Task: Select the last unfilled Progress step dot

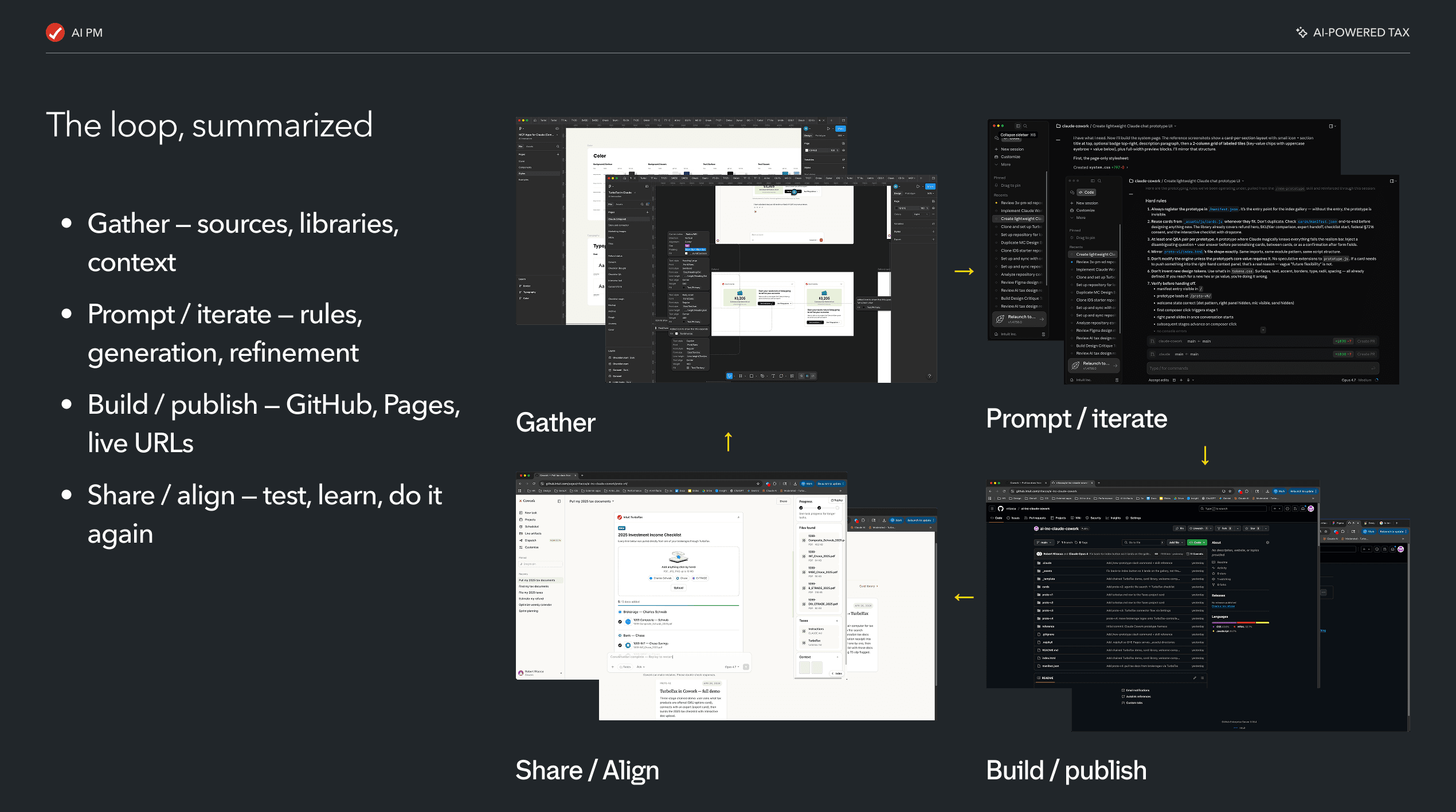Action: (837, 508)
